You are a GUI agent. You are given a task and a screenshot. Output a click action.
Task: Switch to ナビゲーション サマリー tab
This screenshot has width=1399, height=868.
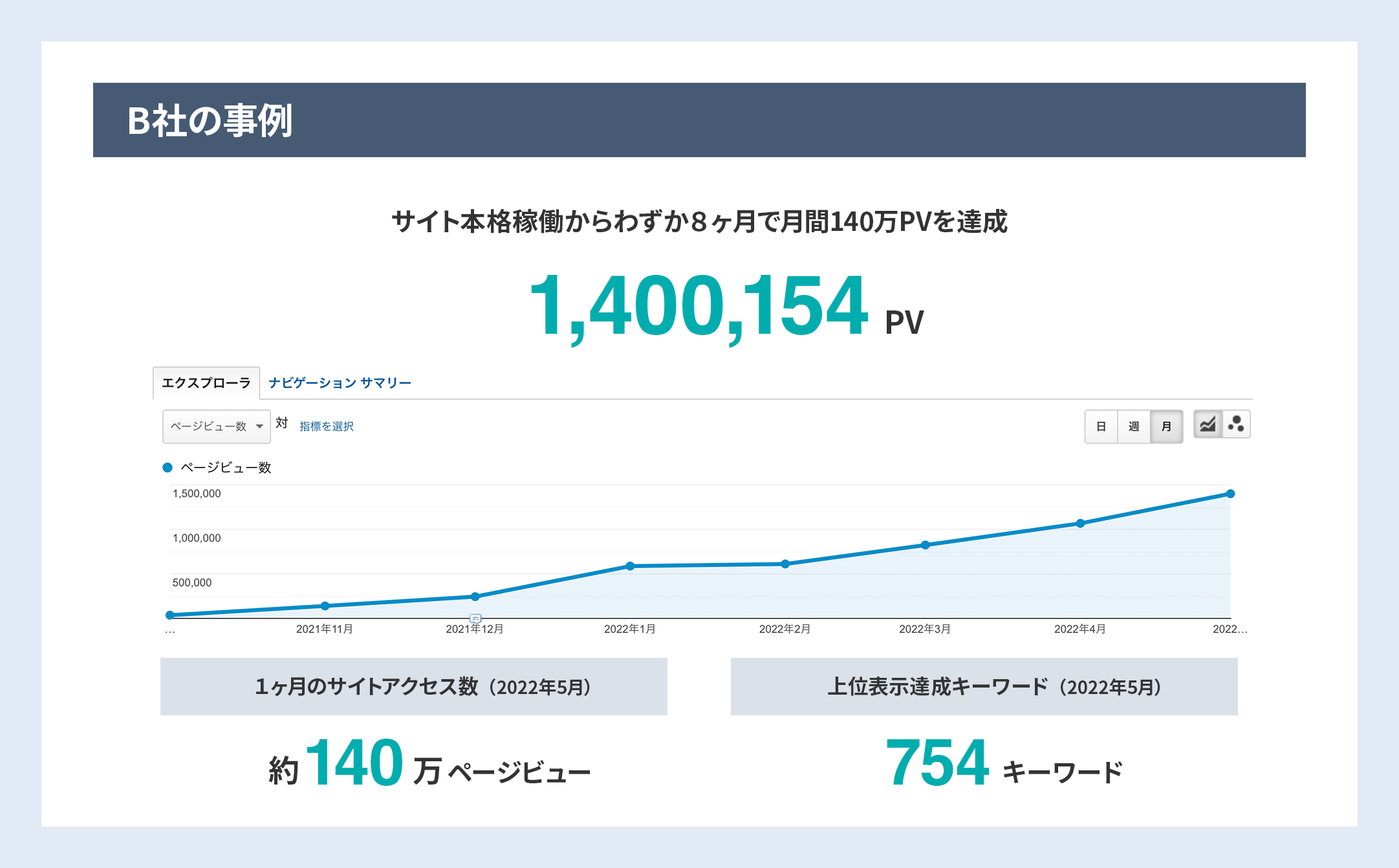click(340, 383)
